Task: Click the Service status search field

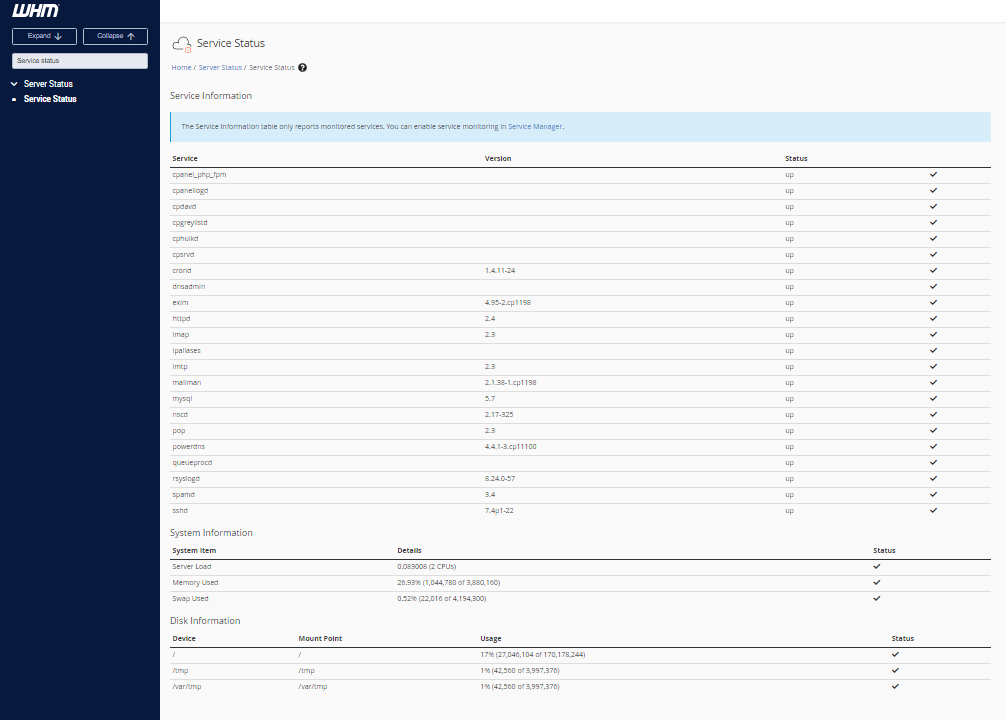Action: click(x=79, y=60)
